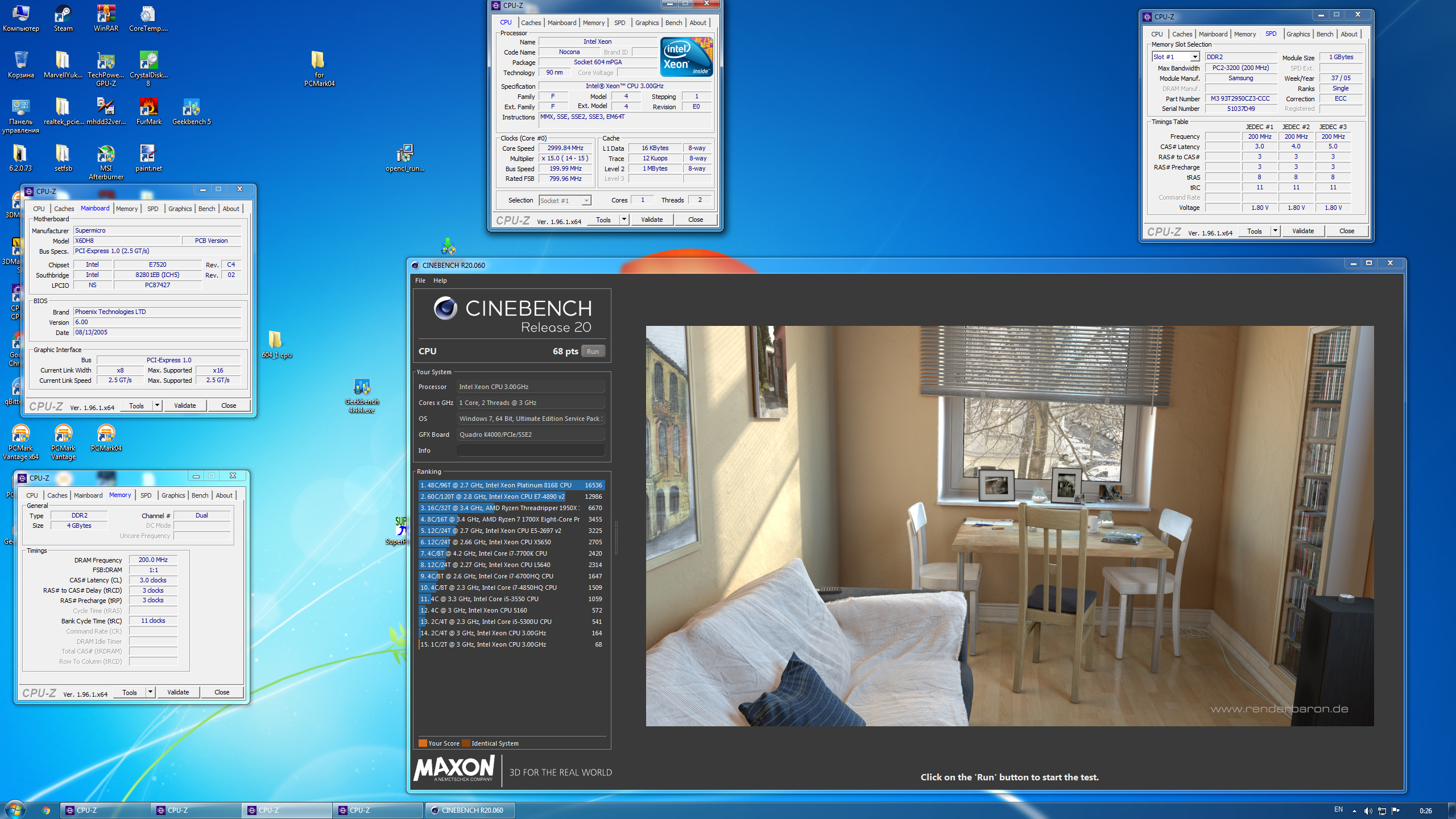
Task: Launch the Geekbench 4.4.4.exe icon
Action: (362, 395)
